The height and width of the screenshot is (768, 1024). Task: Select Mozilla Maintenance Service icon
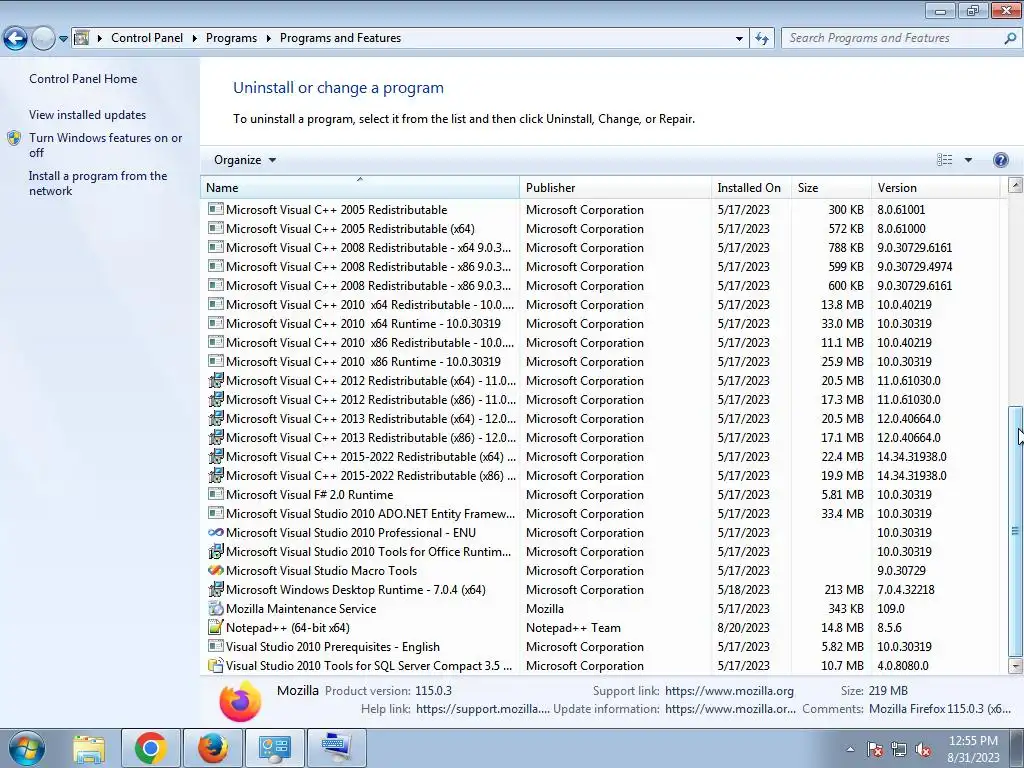pyautogui.click(x=216, y=608)
